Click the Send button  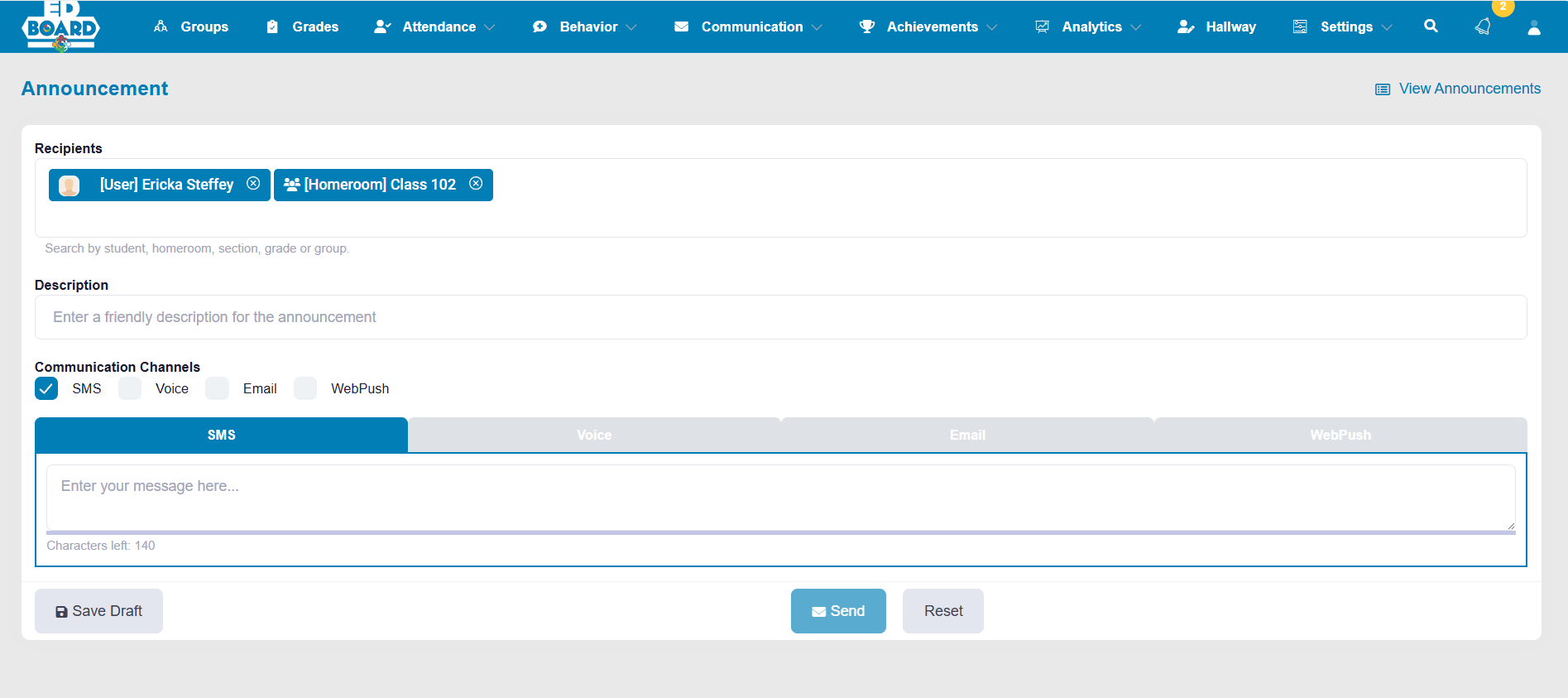click(837, 611)
